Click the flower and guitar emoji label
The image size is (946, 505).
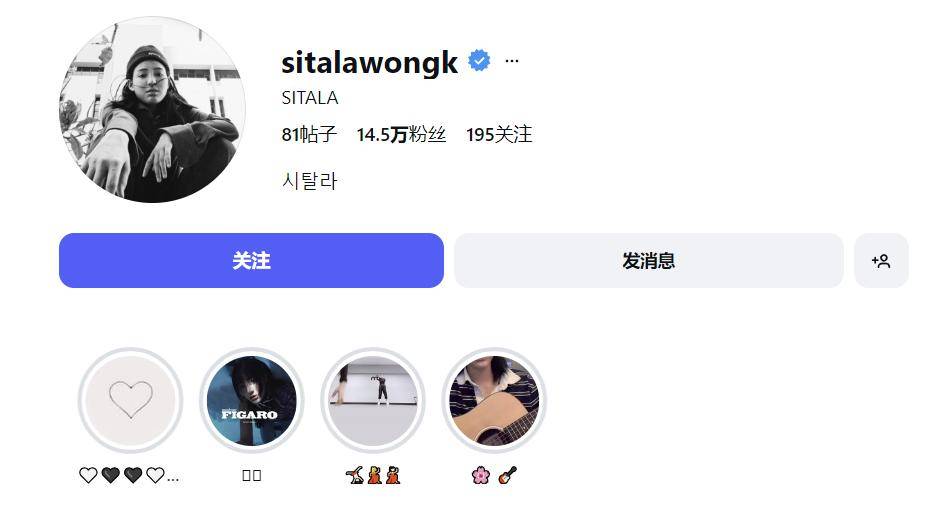click(x=494, y=476)
